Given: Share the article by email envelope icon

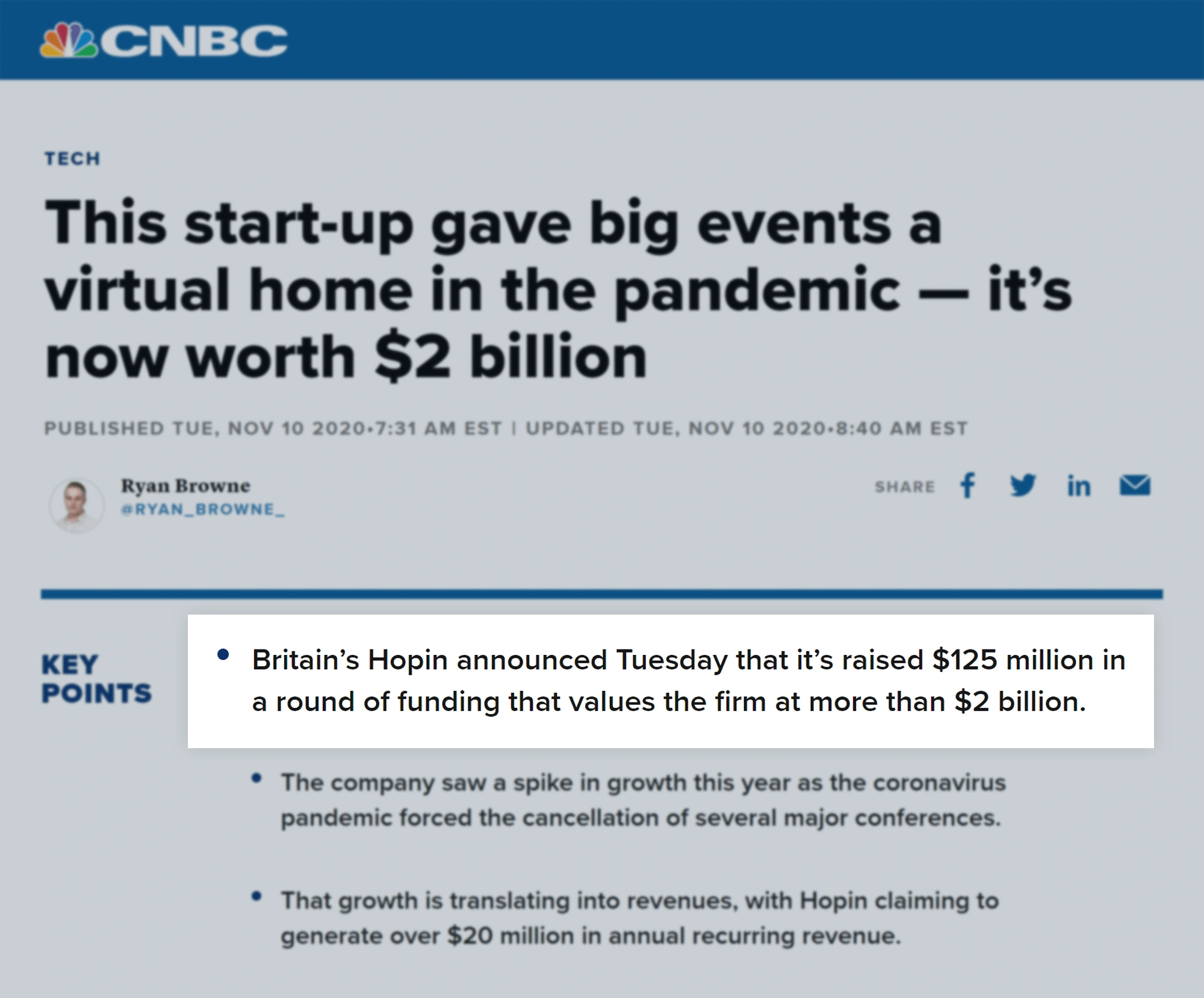Looking at the screenshot, I should [1135, 485].
